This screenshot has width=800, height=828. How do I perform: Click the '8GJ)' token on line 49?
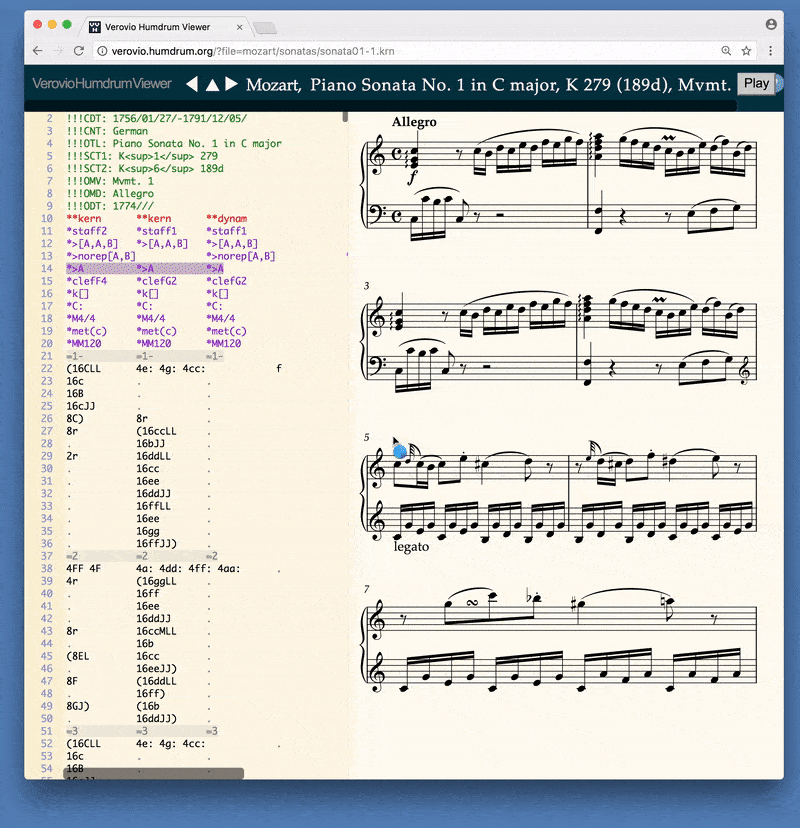coord(78,706)
